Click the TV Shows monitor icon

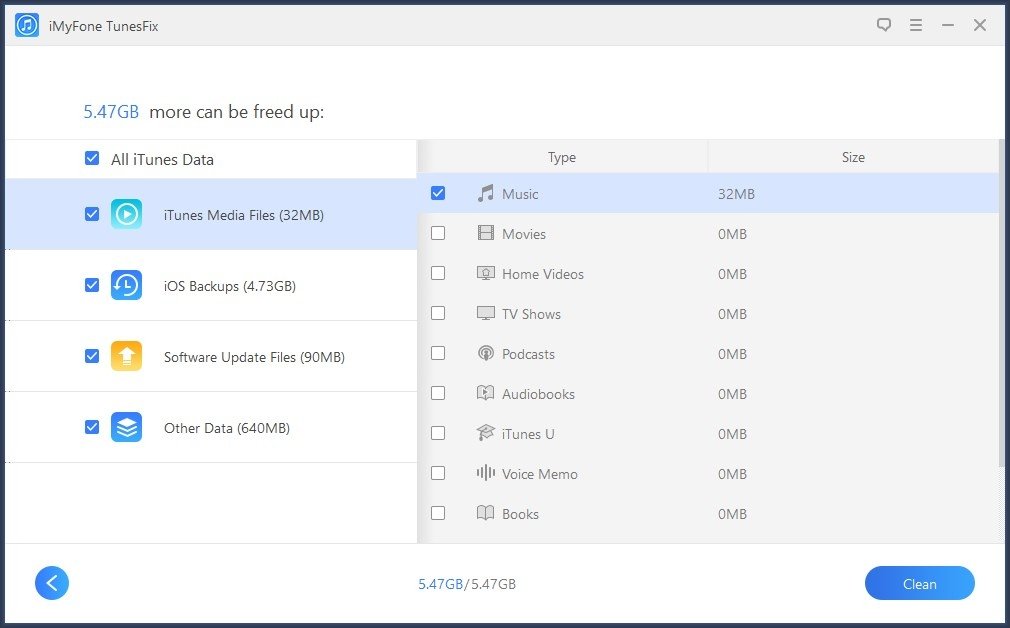pyautogui.click(x=486, y=314)
